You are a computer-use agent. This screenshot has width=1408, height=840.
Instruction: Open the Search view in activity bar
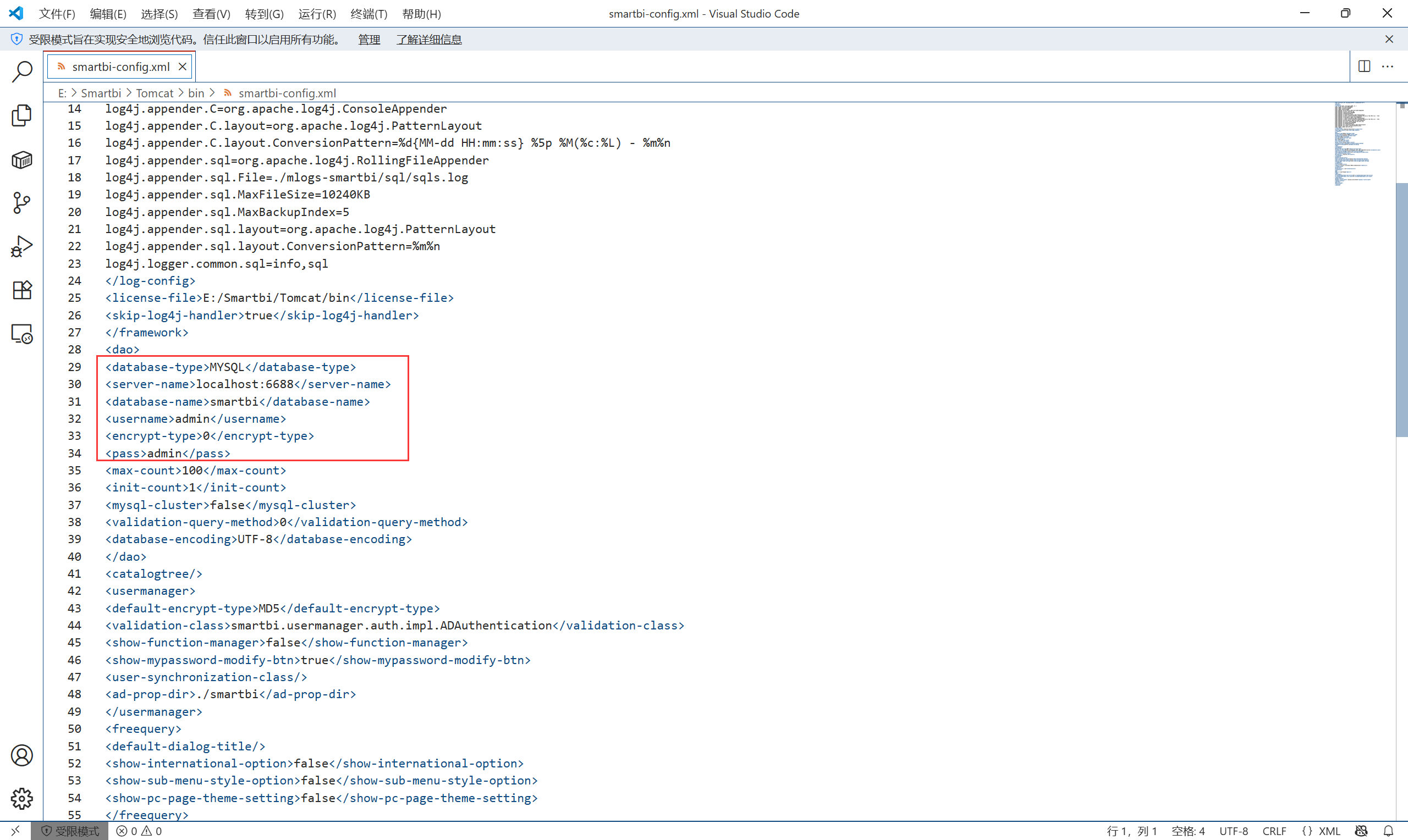coord(22,71)
